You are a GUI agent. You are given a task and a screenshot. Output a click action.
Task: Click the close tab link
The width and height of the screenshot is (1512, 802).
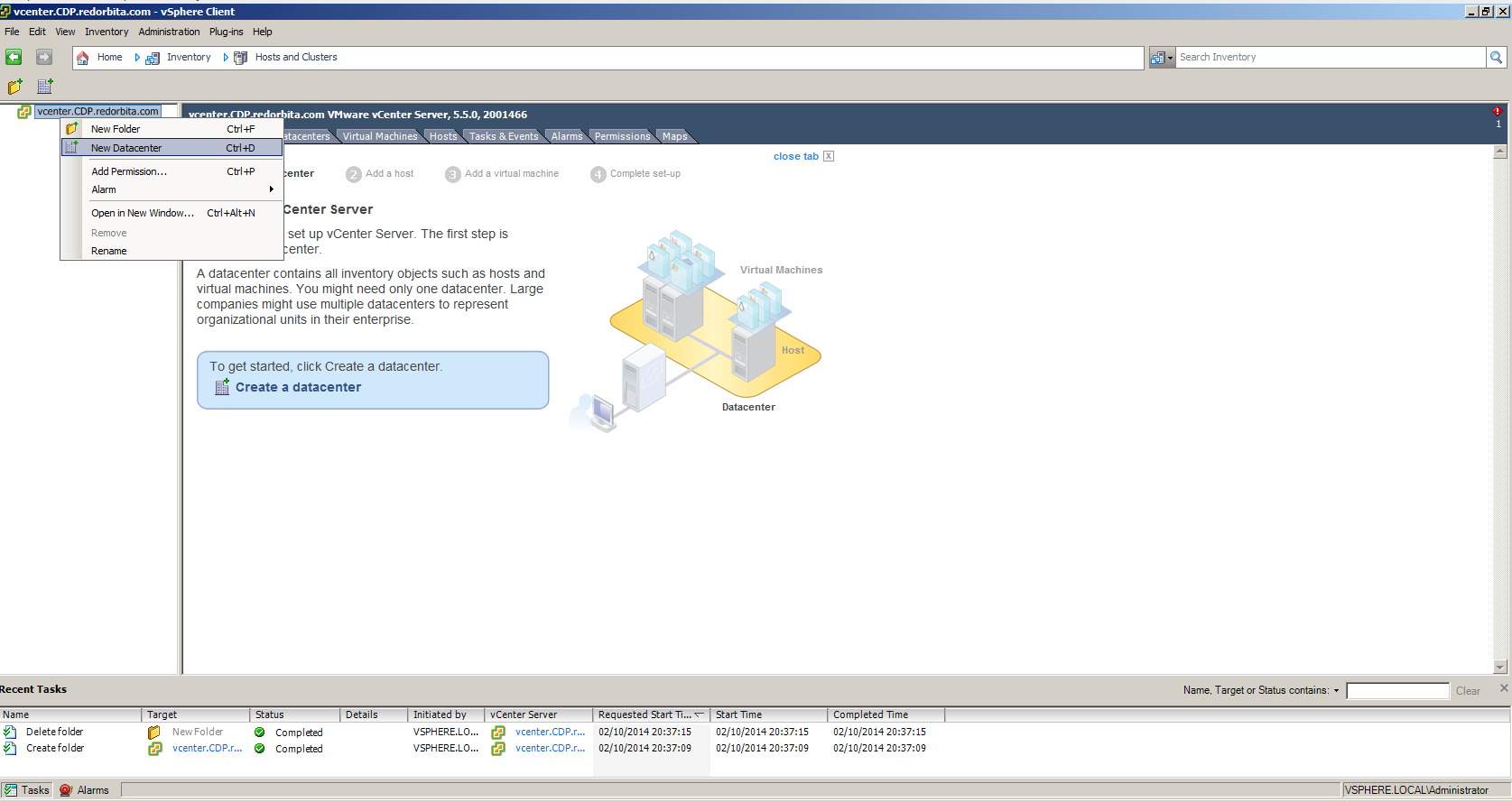796,156
